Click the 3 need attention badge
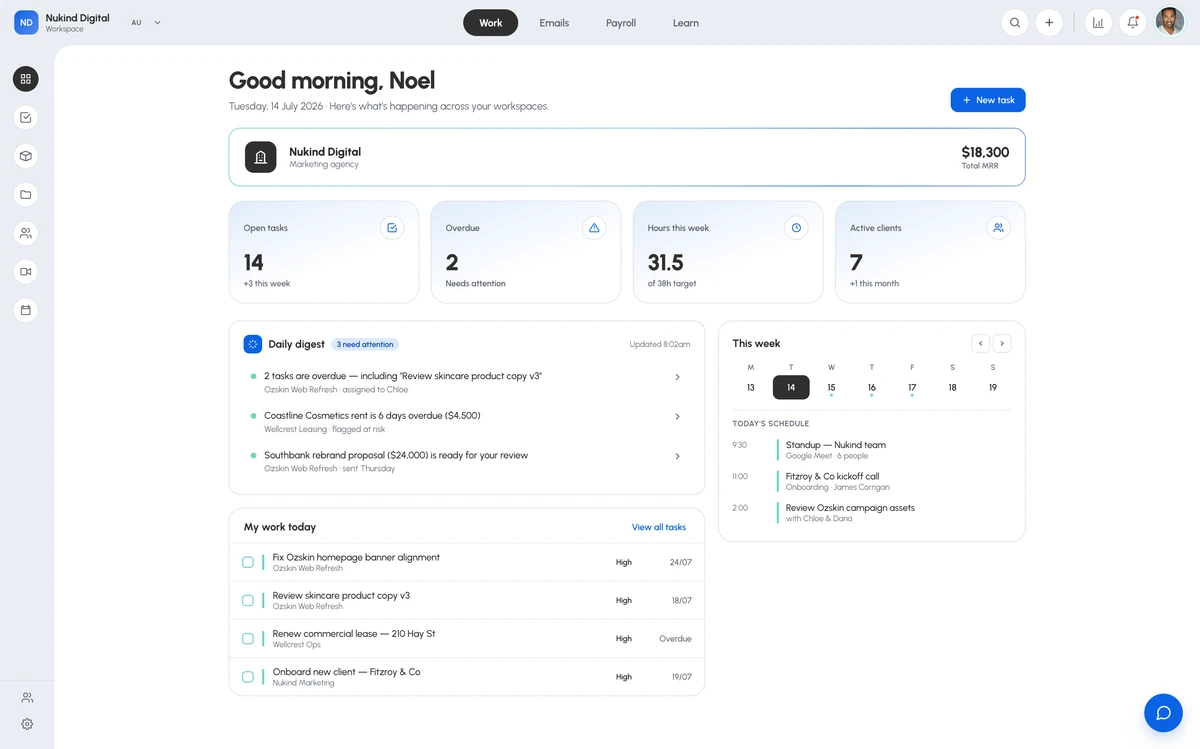The height and width of the screenshot is (749, 1200). coord(365,344)
